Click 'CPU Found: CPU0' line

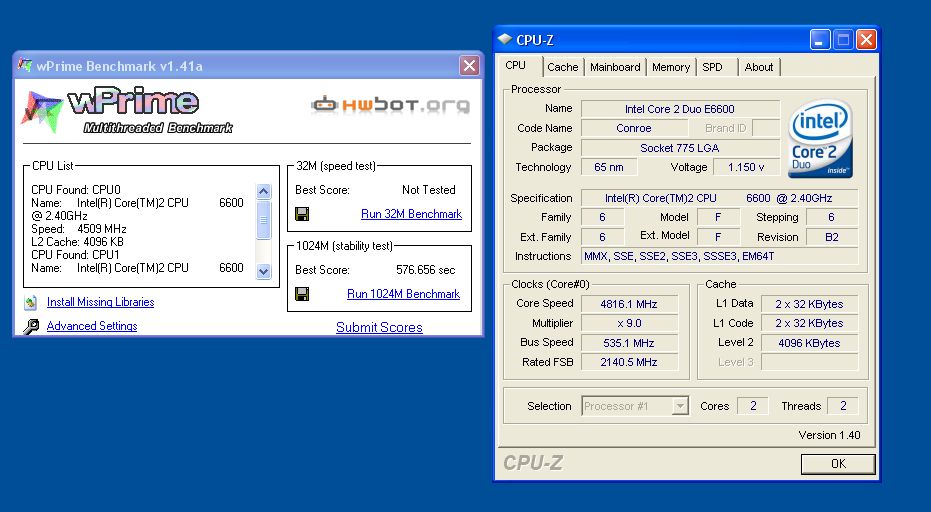pyautogui.click(x=75, y=189)
